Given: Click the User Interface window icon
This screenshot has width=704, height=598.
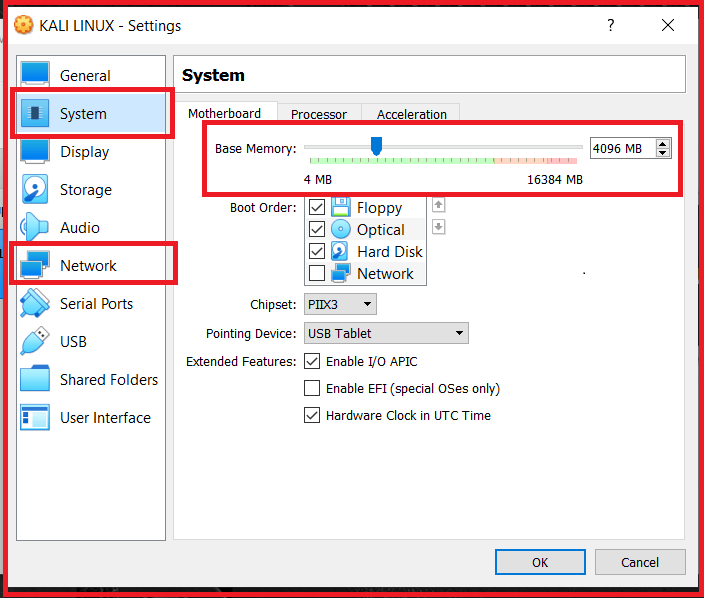Looking at the screenshot, I should [x=35, y=417].
